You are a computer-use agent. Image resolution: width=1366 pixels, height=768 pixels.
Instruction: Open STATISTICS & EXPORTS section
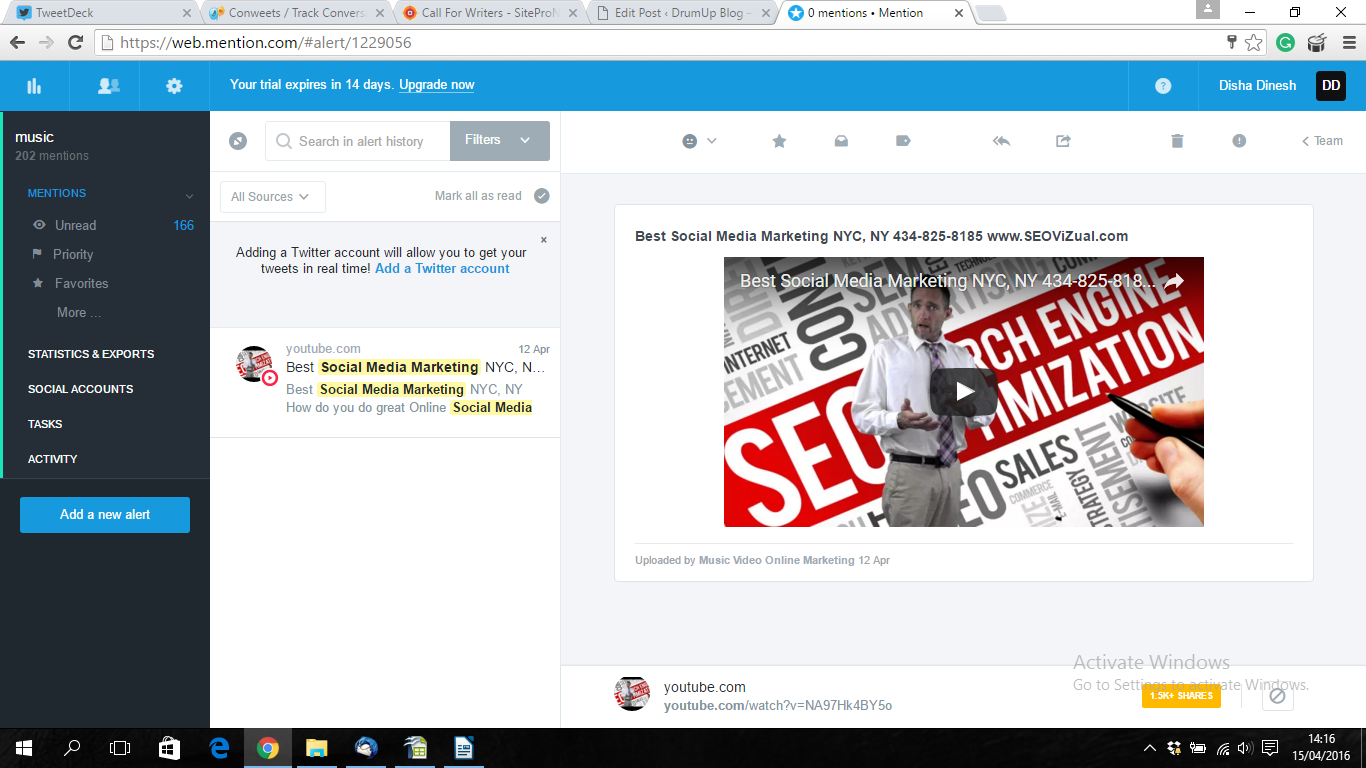(91, 354)
